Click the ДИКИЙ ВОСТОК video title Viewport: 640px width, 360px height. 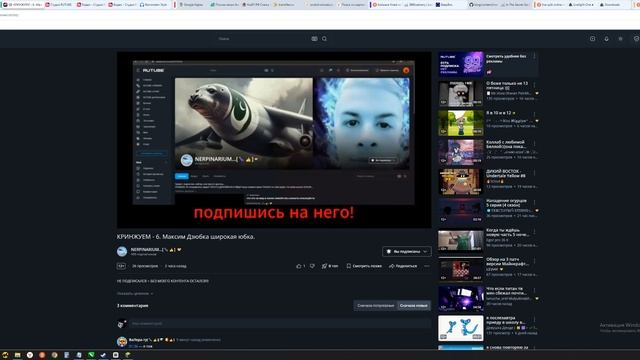506,173
